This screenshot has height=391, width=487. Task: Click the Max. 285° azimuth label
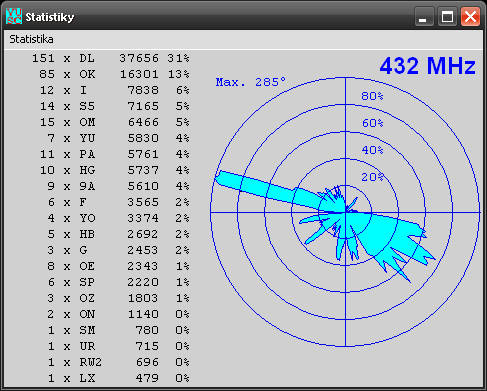251,82
